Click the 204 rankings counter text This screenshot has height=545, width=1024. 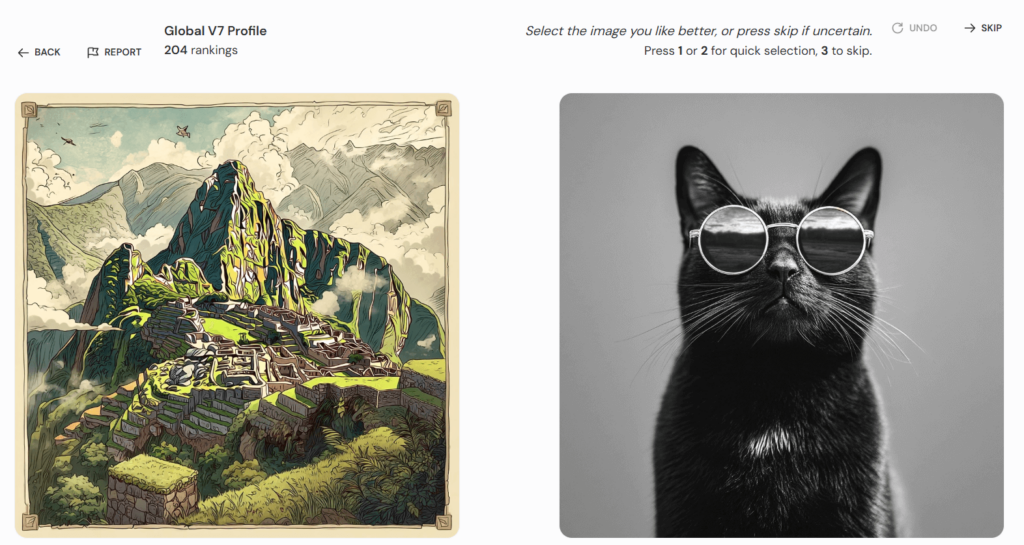pos(200,50)
